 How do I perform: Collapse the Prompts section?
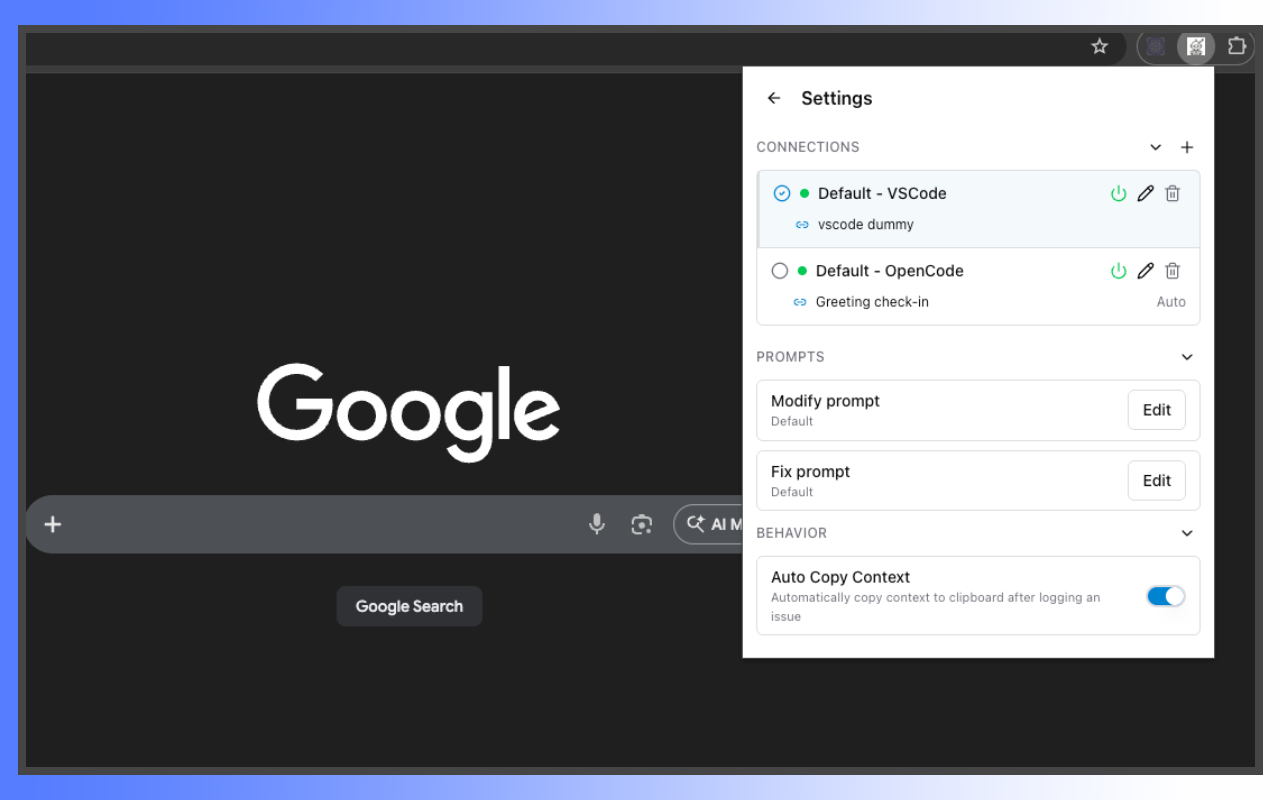coord(1187,357)
